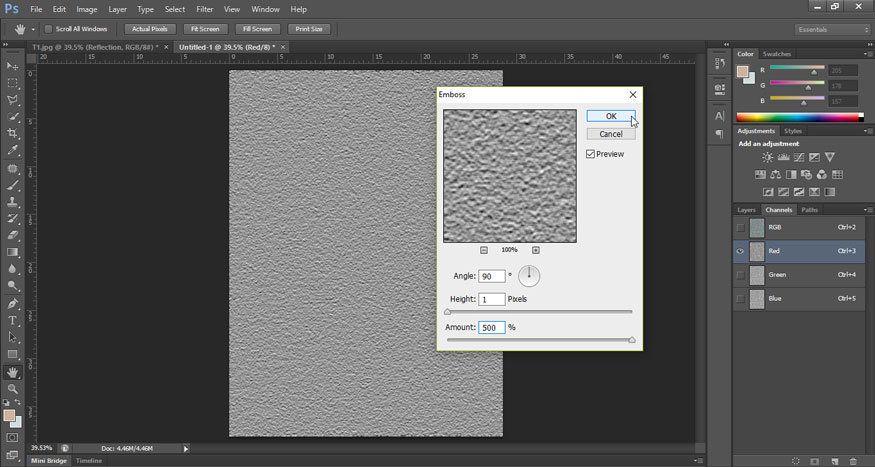Select the Type tool
This screenshot has height=467, width=875.
pos(13,320)
